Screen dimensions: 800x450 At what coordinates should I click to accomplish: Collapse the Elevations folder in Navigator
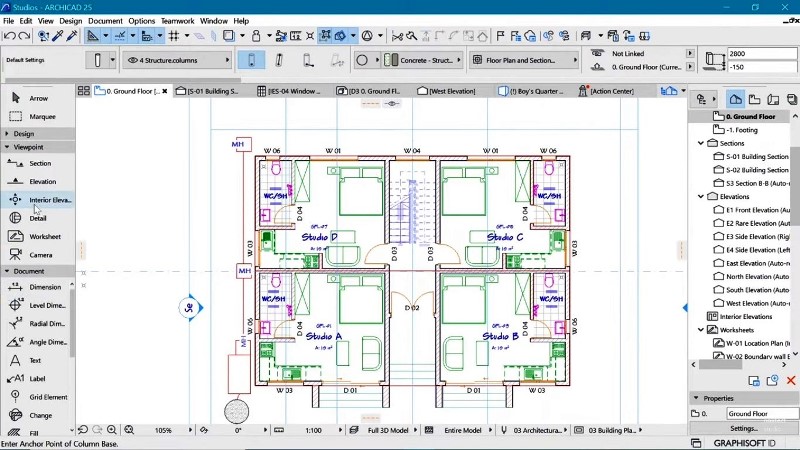pos(701,197)
